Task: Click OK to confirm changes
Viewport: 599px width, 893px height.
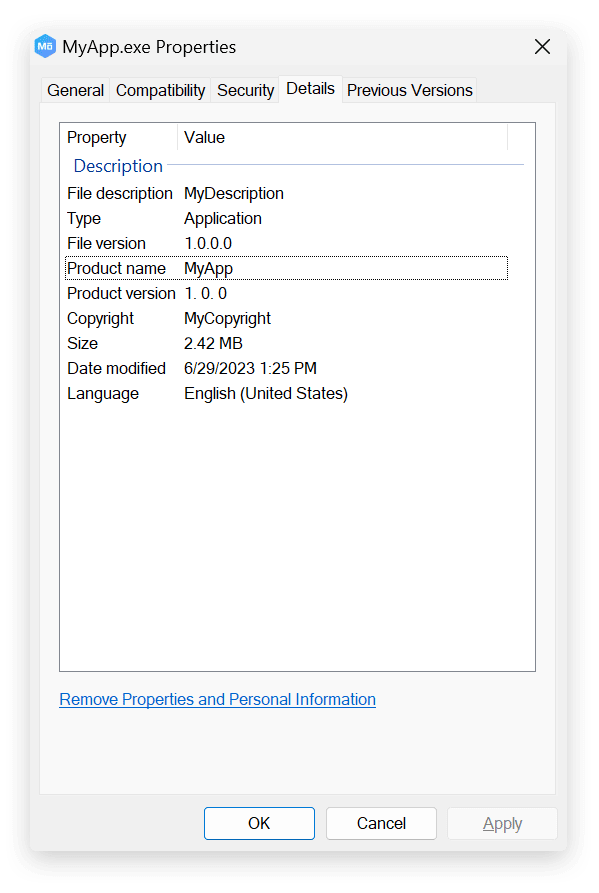Action: [x=259, y=823]
